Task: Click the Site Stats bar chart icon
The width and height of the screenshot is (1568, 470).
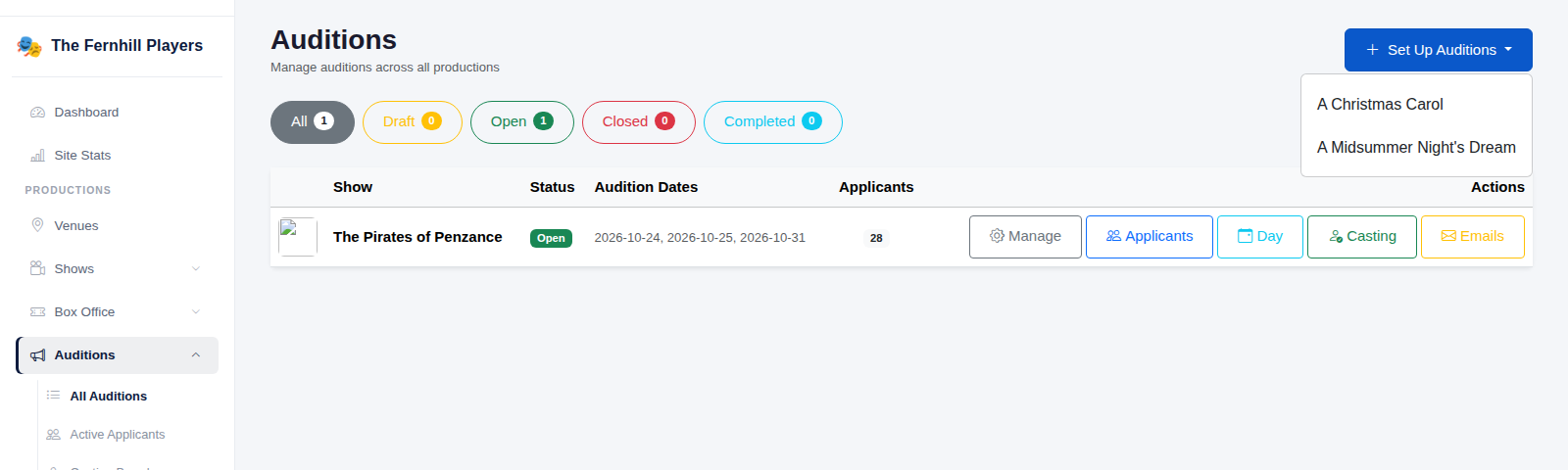Action: pos(37,156)
